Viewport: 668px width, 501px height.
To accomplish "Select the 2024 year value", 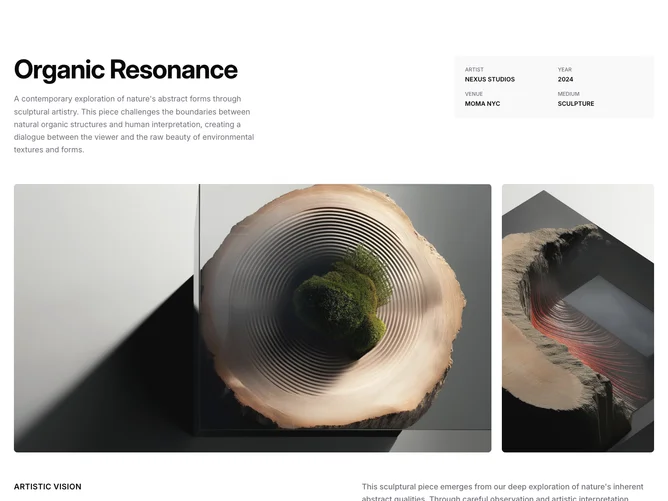I will pyautogui.click(x=565, y=79).
